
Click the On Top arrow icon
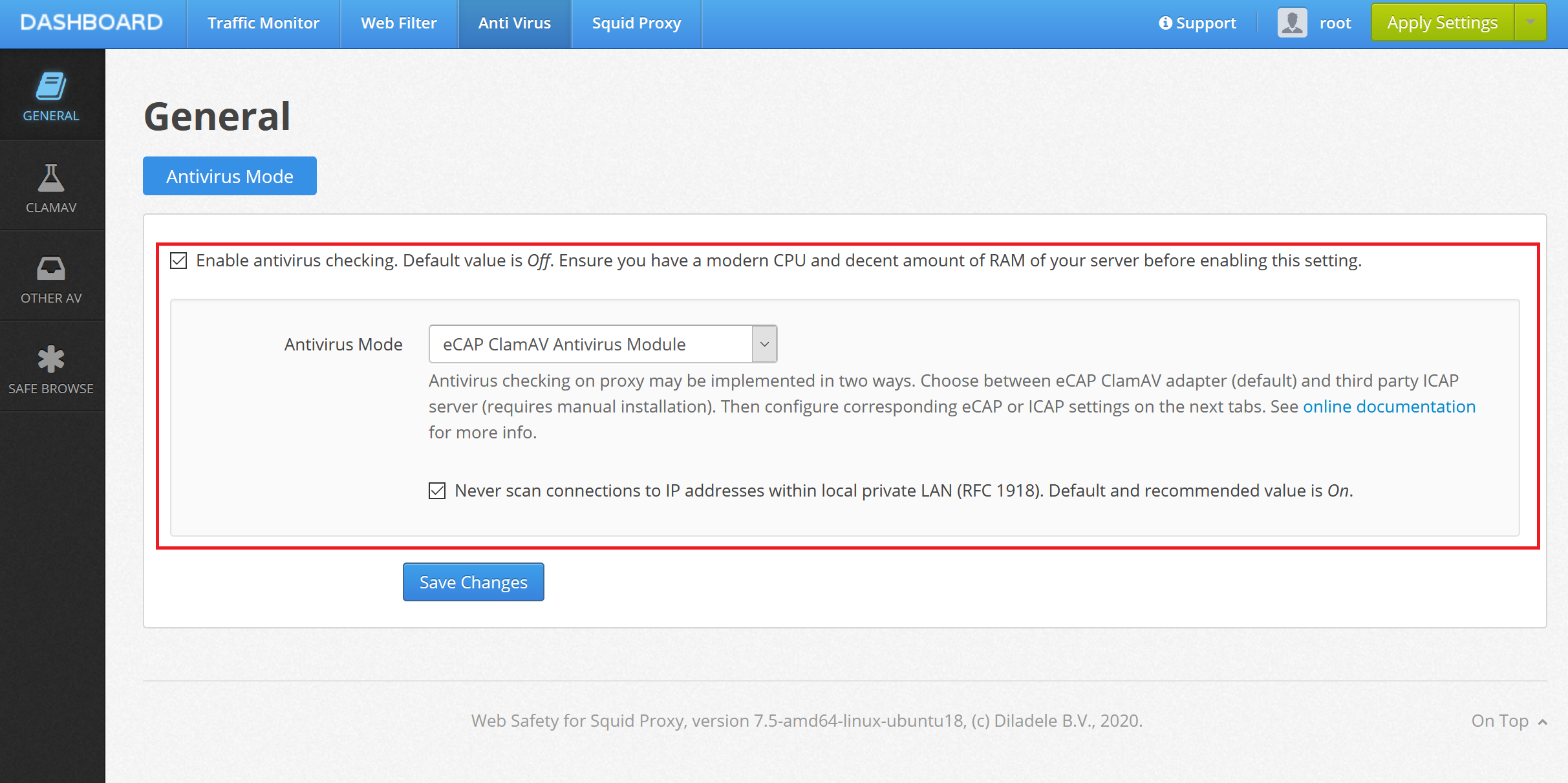coord(1543,722)
